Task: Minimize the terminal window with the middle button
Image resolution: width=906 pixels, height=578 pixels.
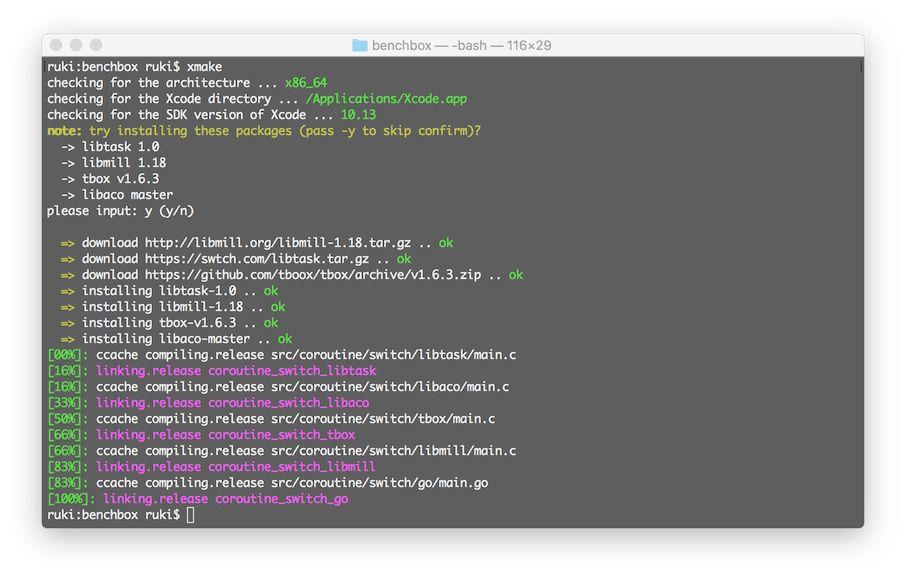Action: [x=76, y=45]
